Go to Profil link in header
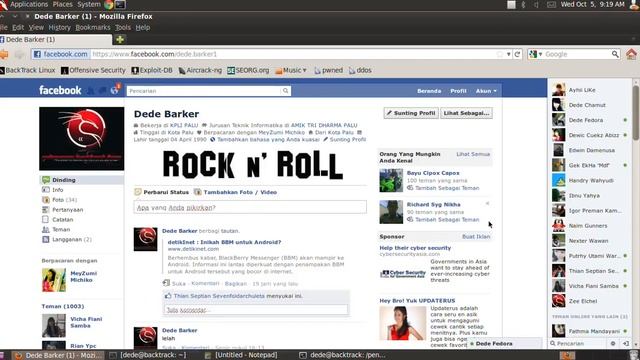Image resolution: width=640 pixels, height=360 pixels. coord(458,91)
